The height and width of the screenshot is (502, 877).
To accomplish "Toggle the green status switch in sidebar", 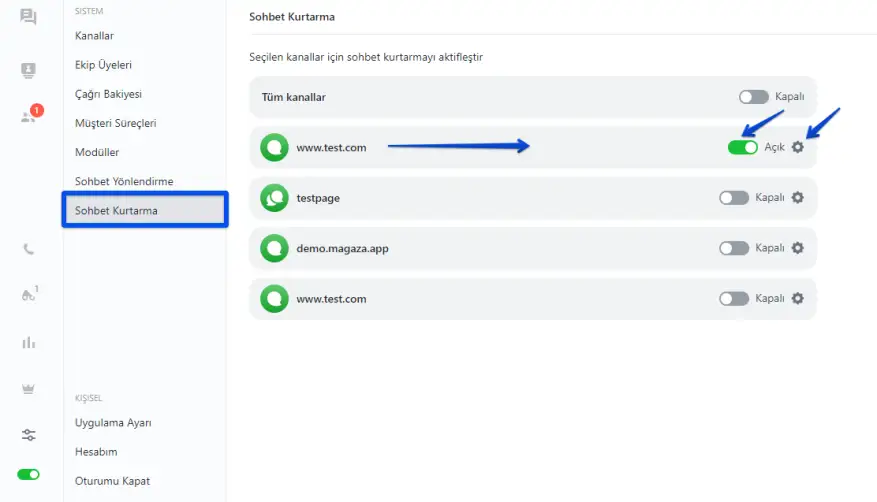I will [x=28, y=474].
